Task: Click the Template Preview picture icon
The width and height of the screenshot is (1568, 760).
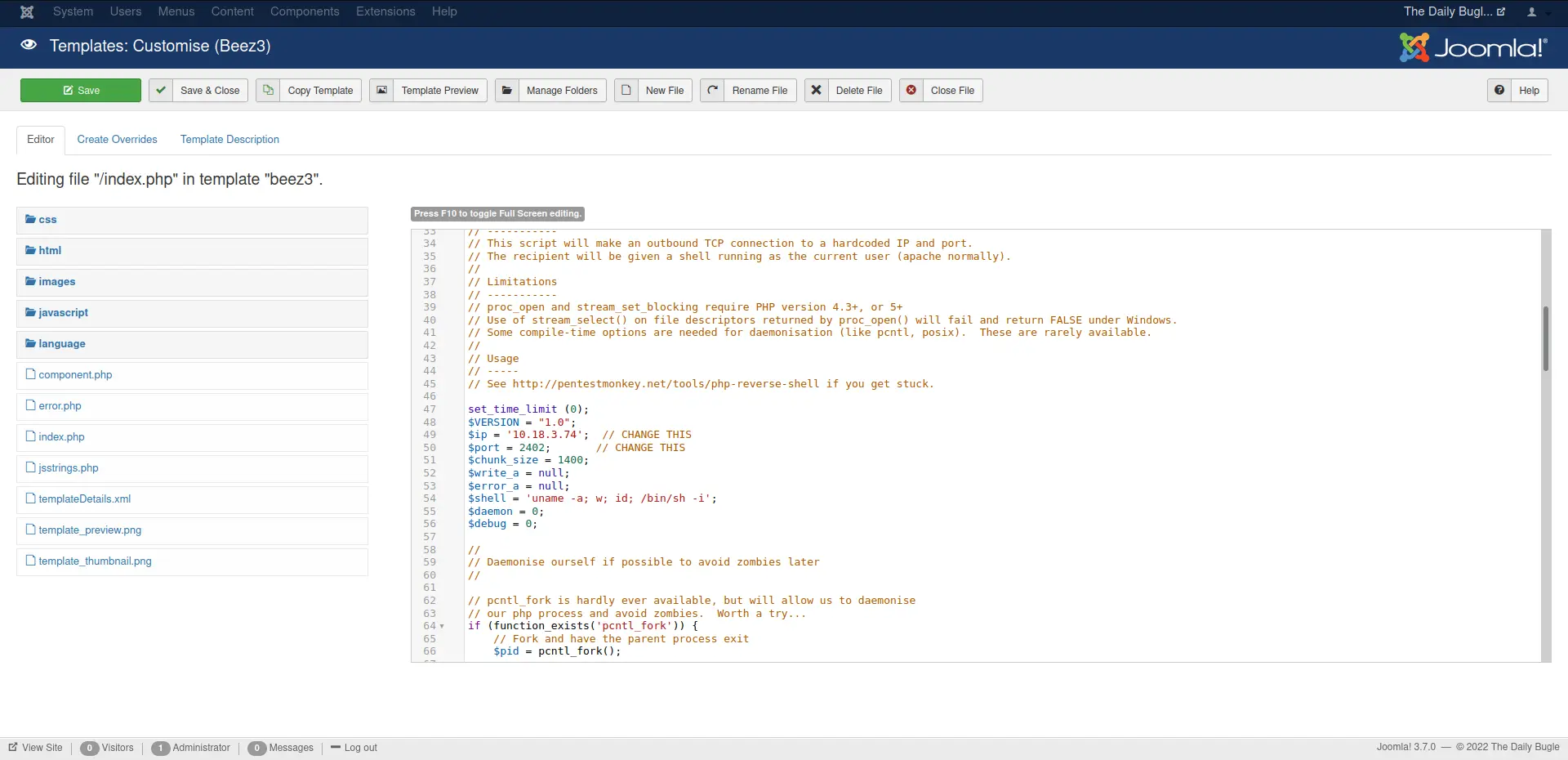Action: (x=381, y=90)
